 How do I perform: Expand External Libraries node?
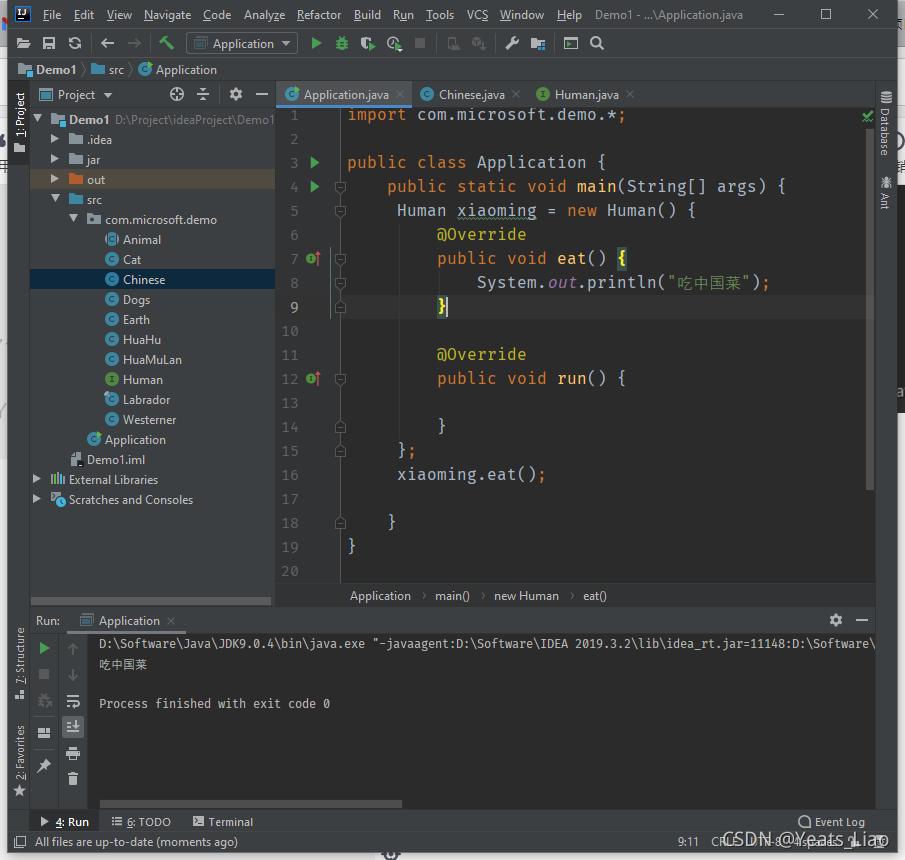(38, 480)
